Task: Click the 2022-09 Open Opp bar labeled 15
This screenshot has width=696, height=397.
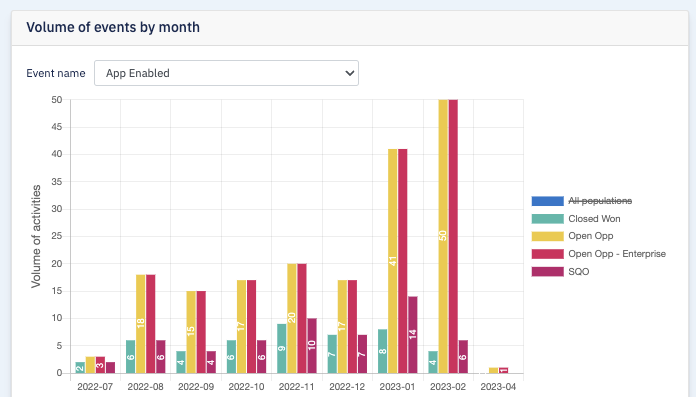Action: tap(191, 332)
